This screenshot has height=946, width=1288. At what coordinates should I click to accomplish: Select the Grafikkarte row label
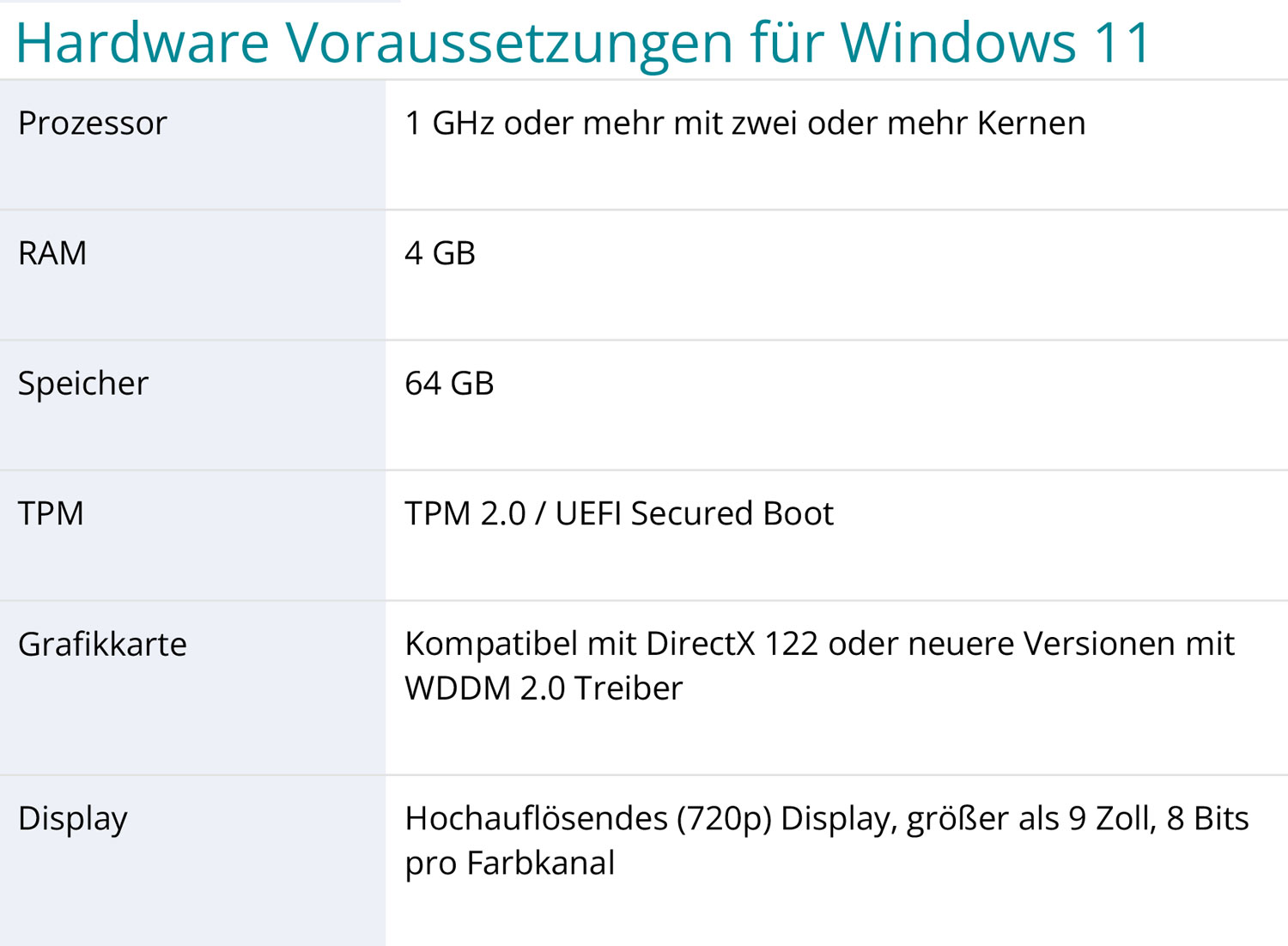pyautogui.click(x=102, y=644)
